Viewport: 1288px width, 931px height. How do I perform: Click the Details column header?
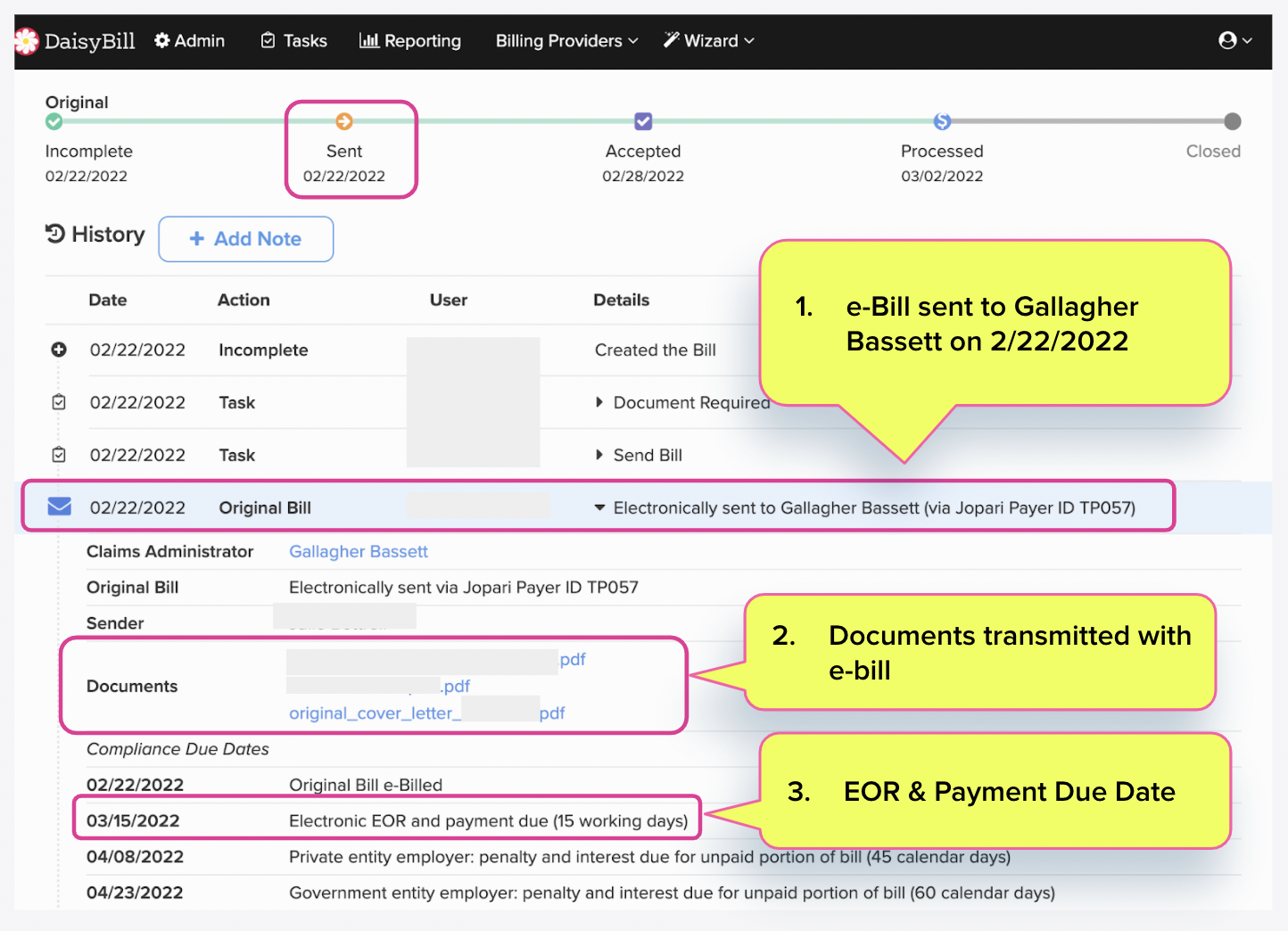[622, 301]
